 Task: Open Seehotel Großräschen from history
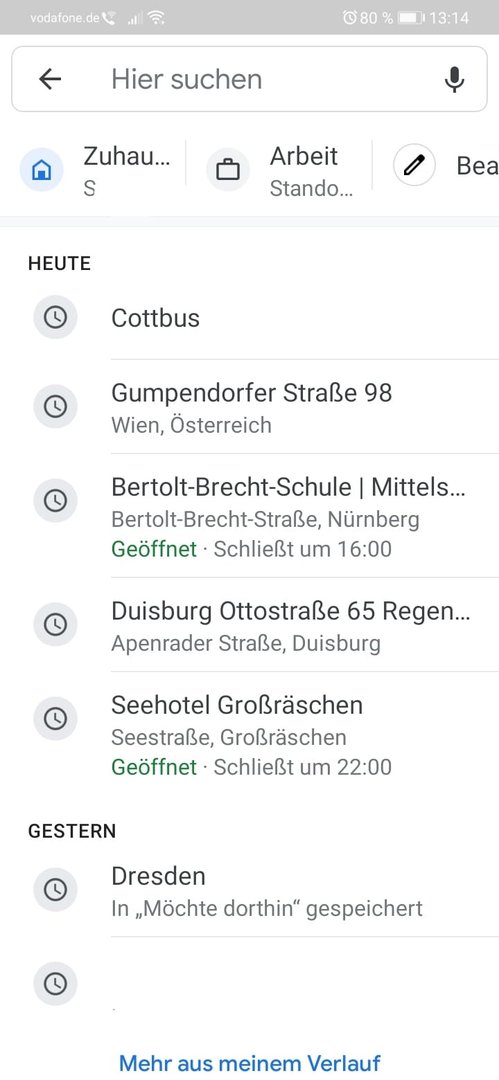pyautogui.click(x=250, y=734)
